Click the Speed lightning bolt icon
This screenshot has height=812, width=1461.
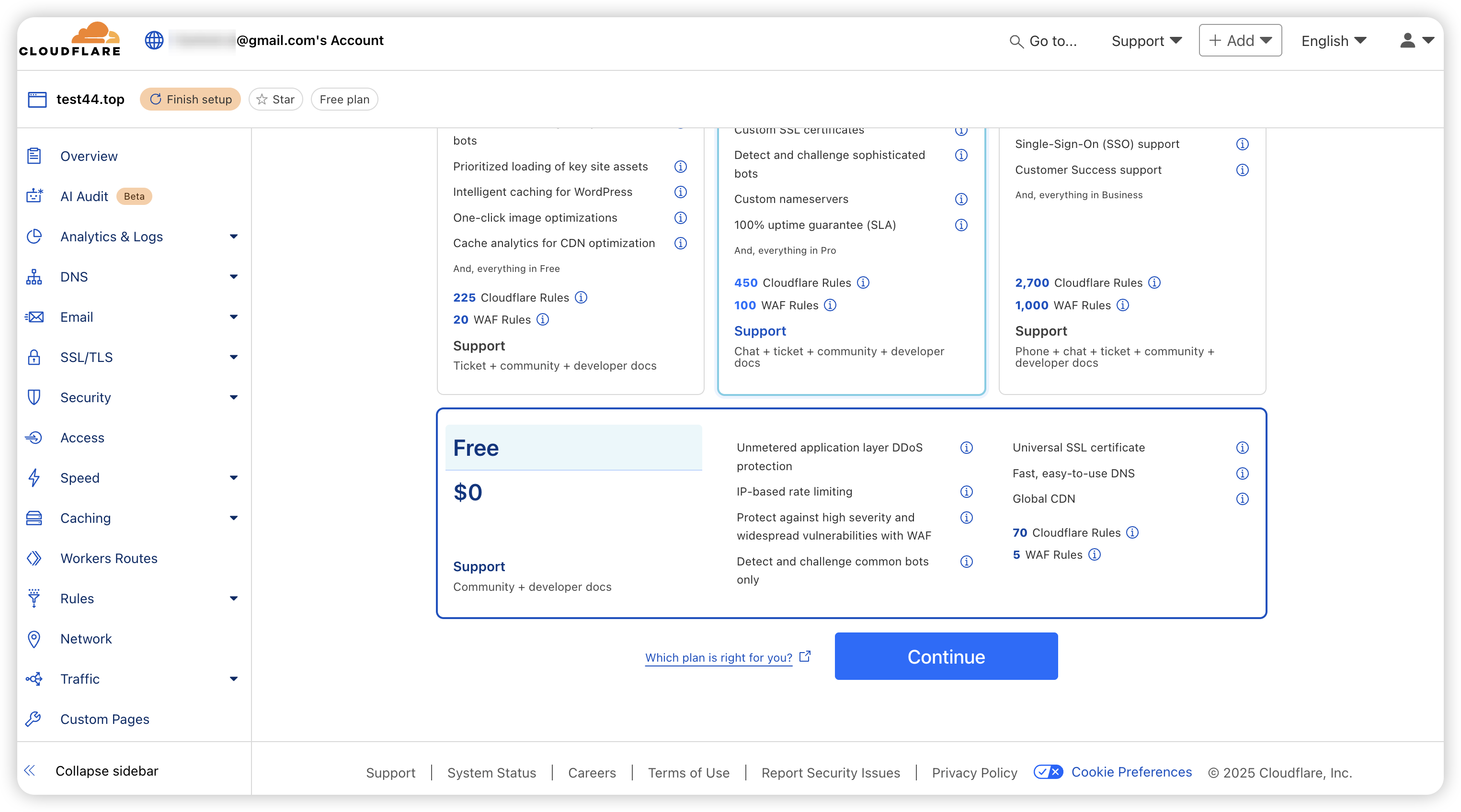(34, 478)
